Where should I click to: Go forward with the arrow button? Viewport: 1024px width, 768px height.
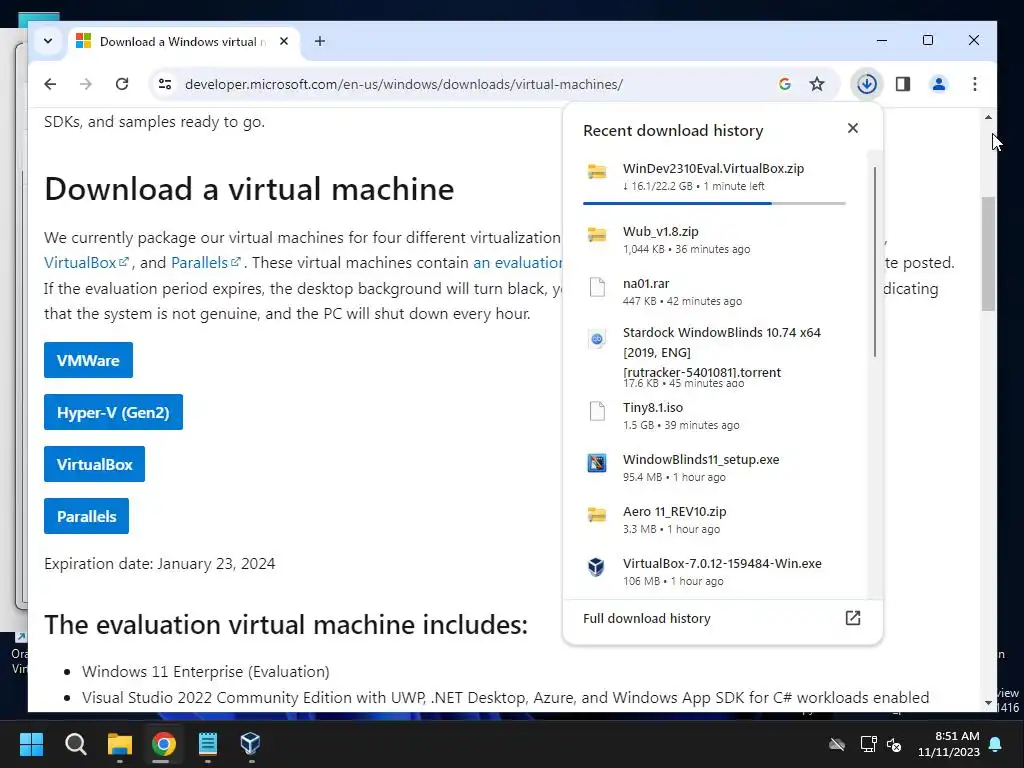pyautogui.click(x=86, y=84)
